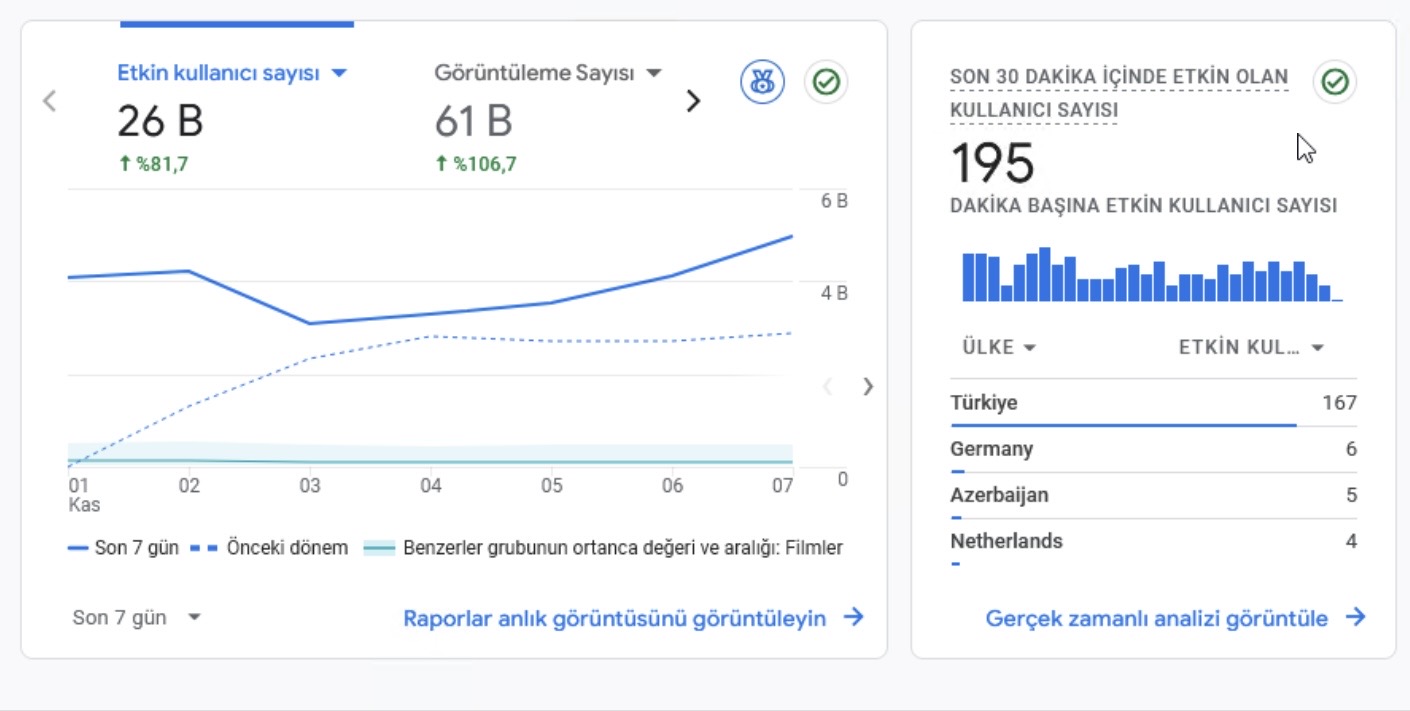Show next metrics with black right chevron

(692, 101)
